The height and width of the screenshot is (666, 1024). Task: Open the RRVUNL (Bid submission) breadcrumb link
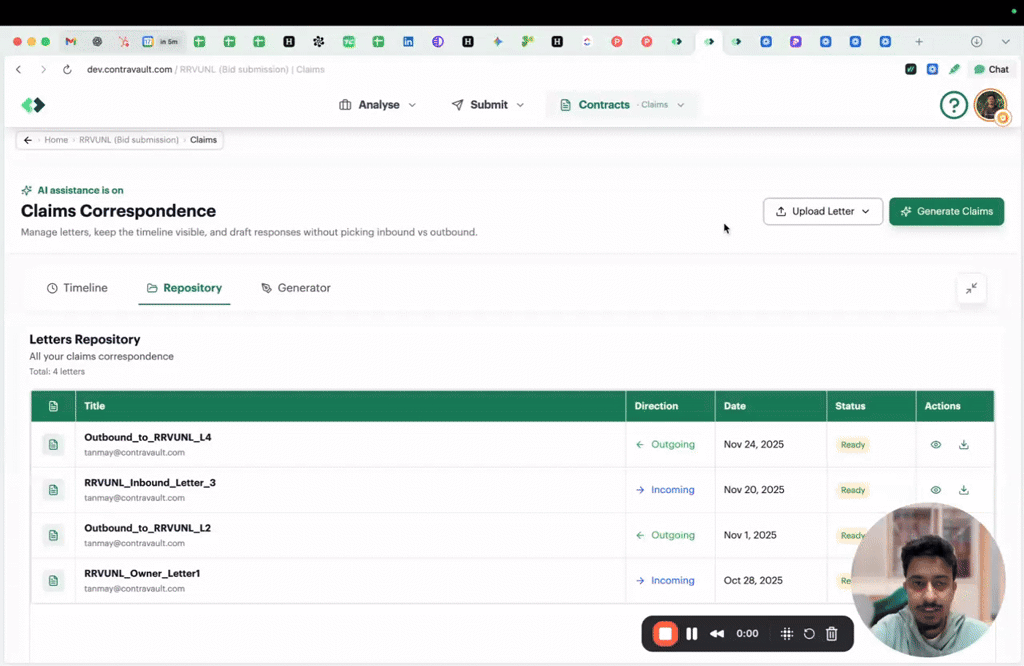click(x=129, y=140)
